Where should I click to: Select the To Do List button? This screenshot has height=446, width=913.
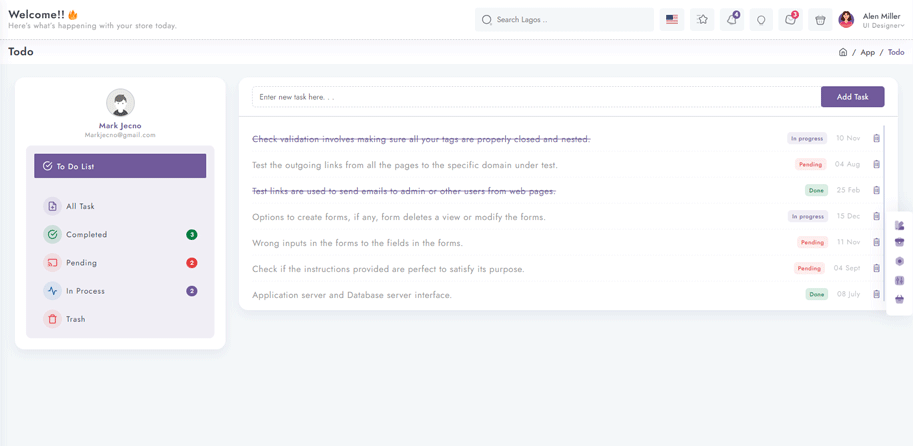120,166
